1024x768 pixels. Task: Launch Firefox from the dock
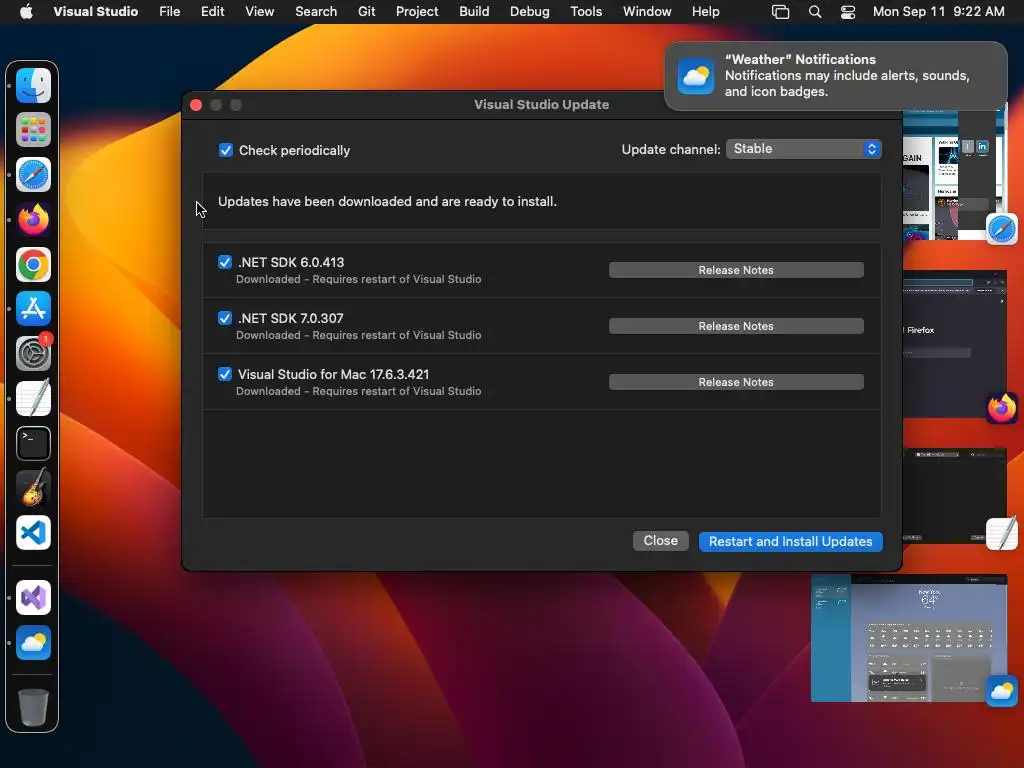point(33,219)
